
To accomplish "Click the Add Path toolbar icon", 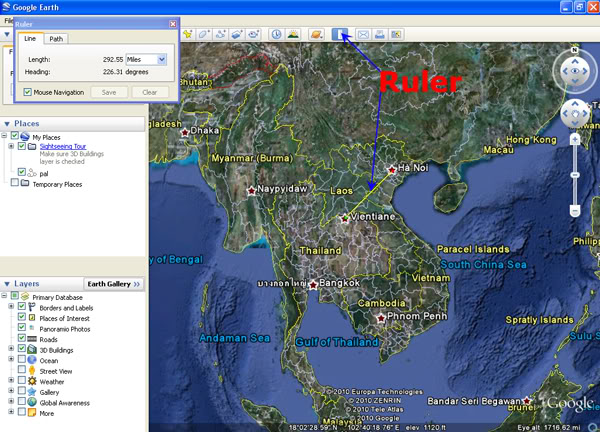I will pyautogui.click(x=220, y=34).
